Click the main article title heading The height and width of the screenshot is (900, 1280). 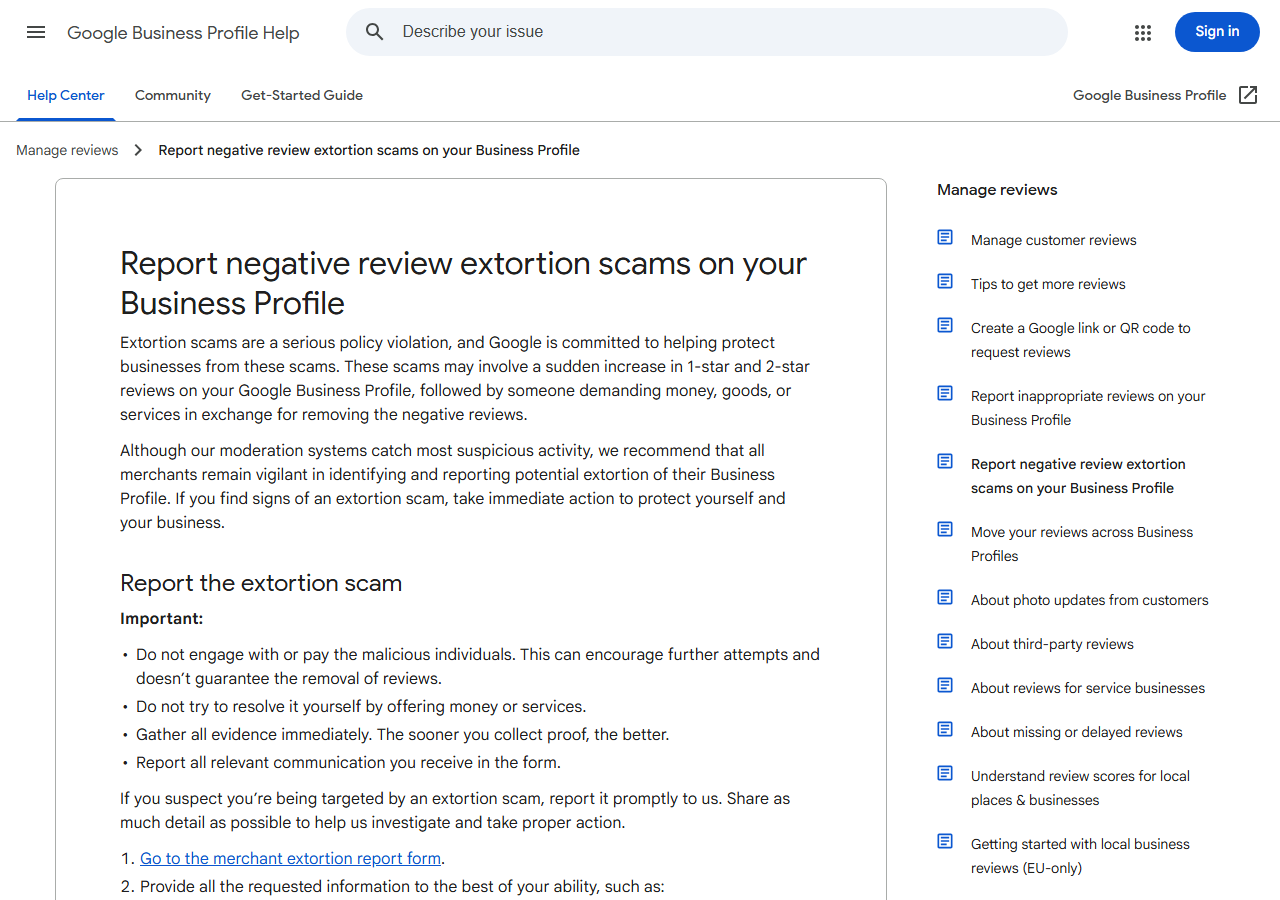coord(463,283)
